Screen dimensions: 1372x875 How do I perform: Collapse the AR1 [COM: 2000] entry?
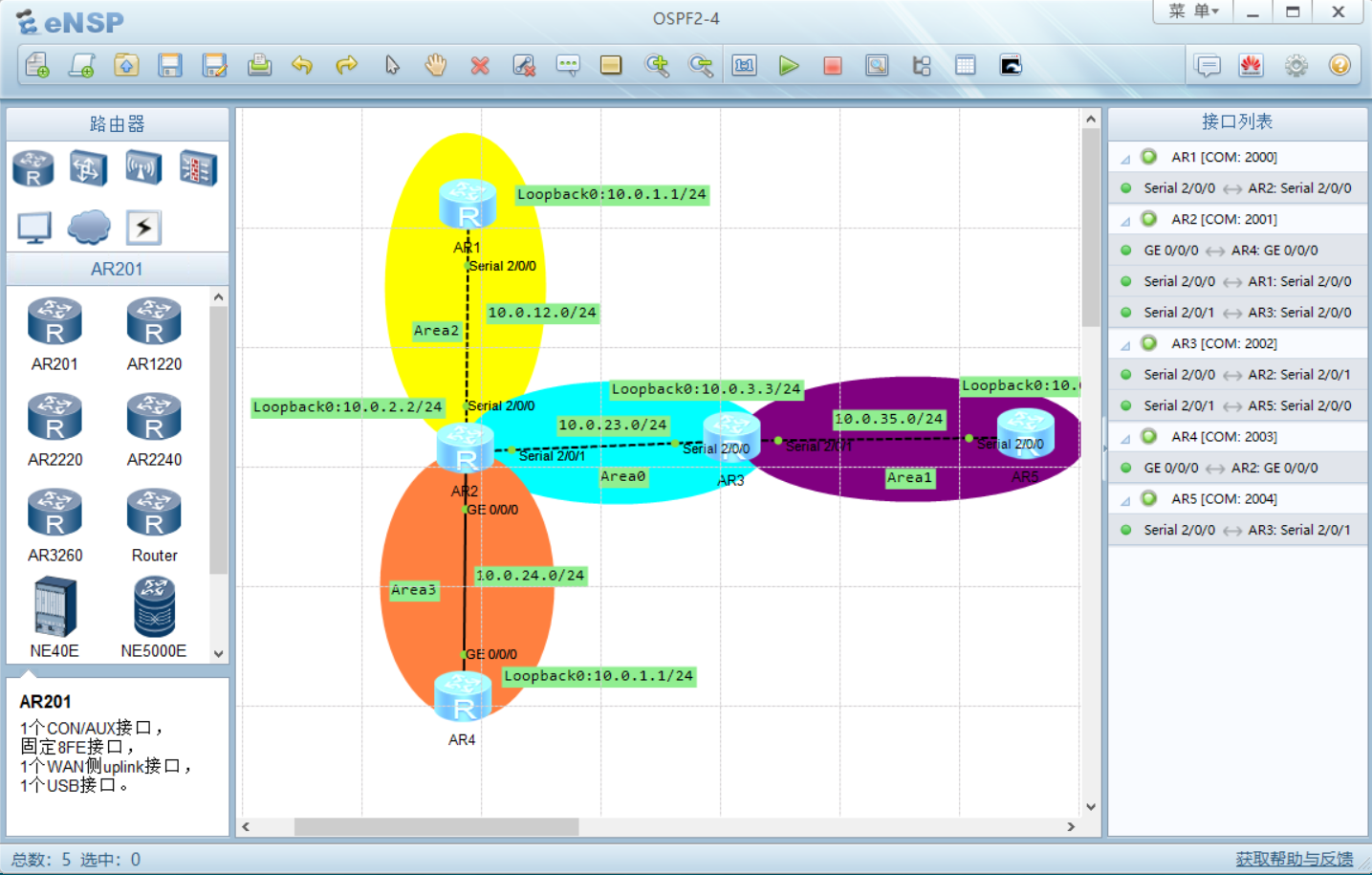1125,159
